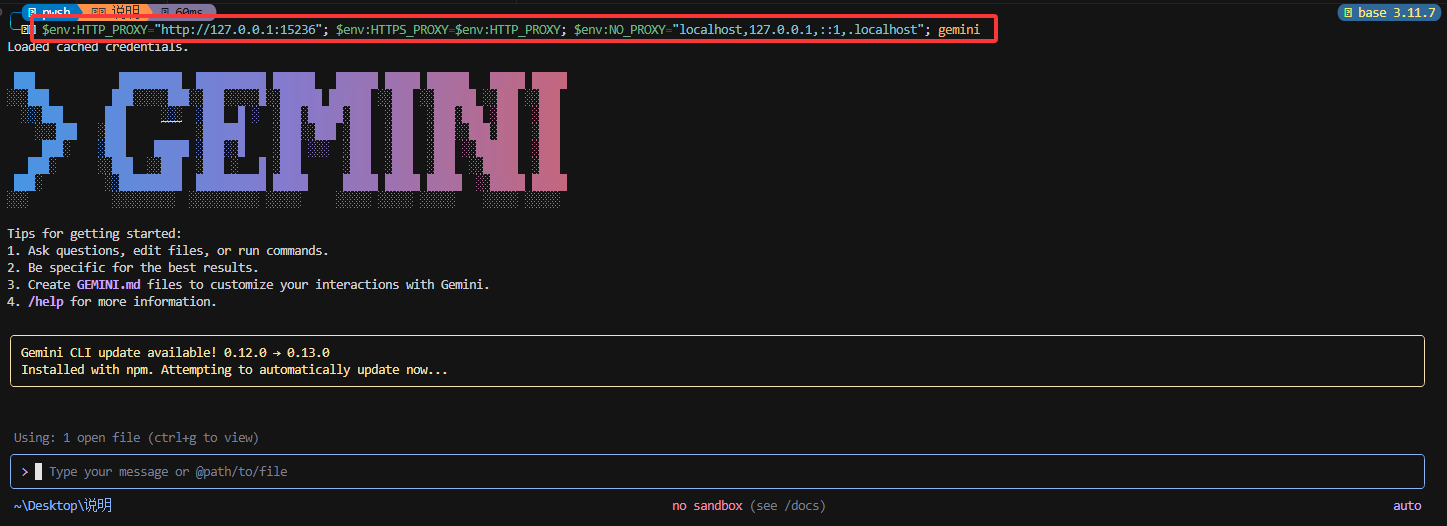1447x526 pixels.
Task: Open the http://127.0.0.1:15236 proxy URL
Action: 242,30
